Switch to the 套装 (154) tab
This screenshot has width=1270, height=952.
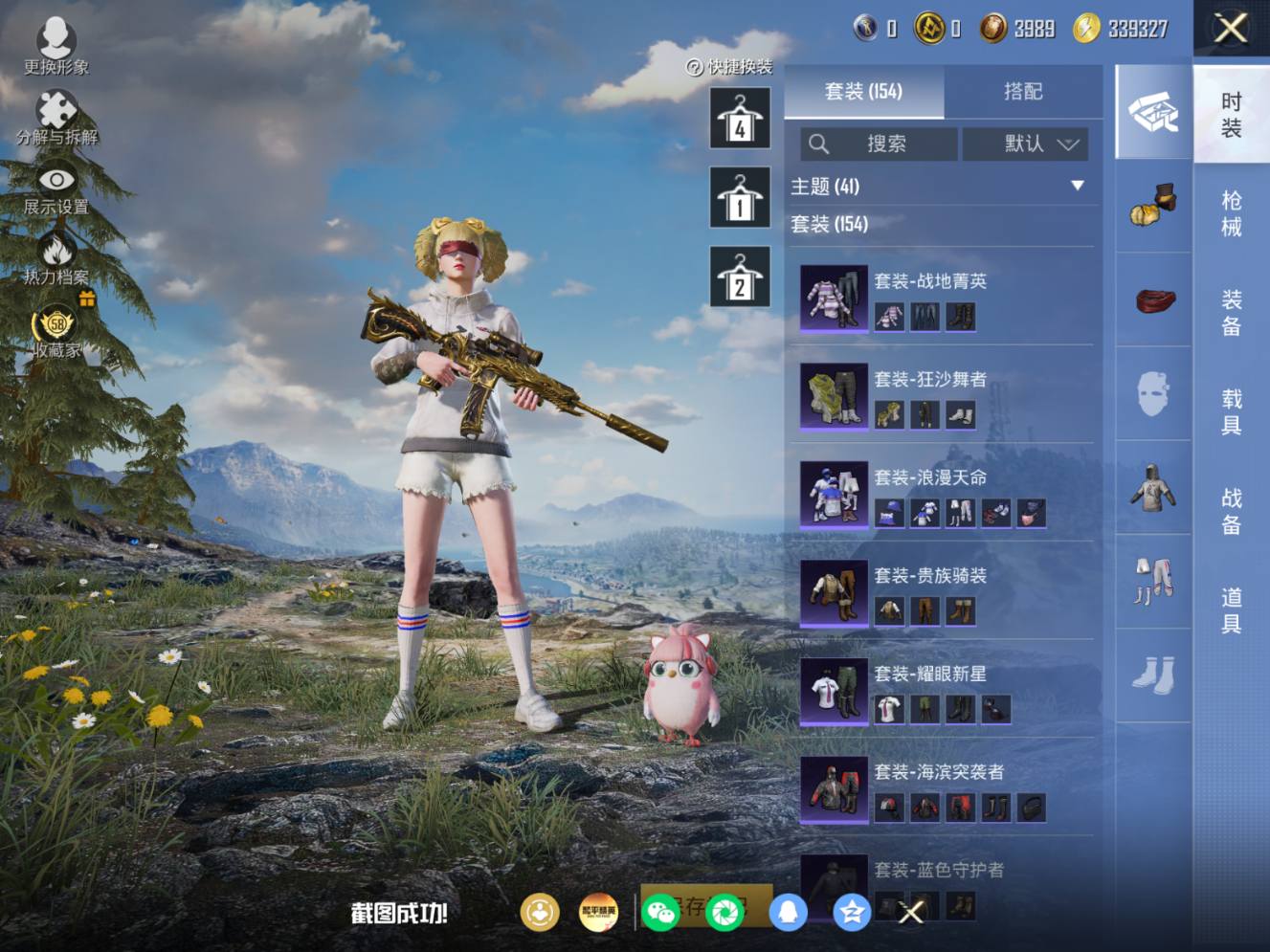pyautogui.click(x=863, y=91)
